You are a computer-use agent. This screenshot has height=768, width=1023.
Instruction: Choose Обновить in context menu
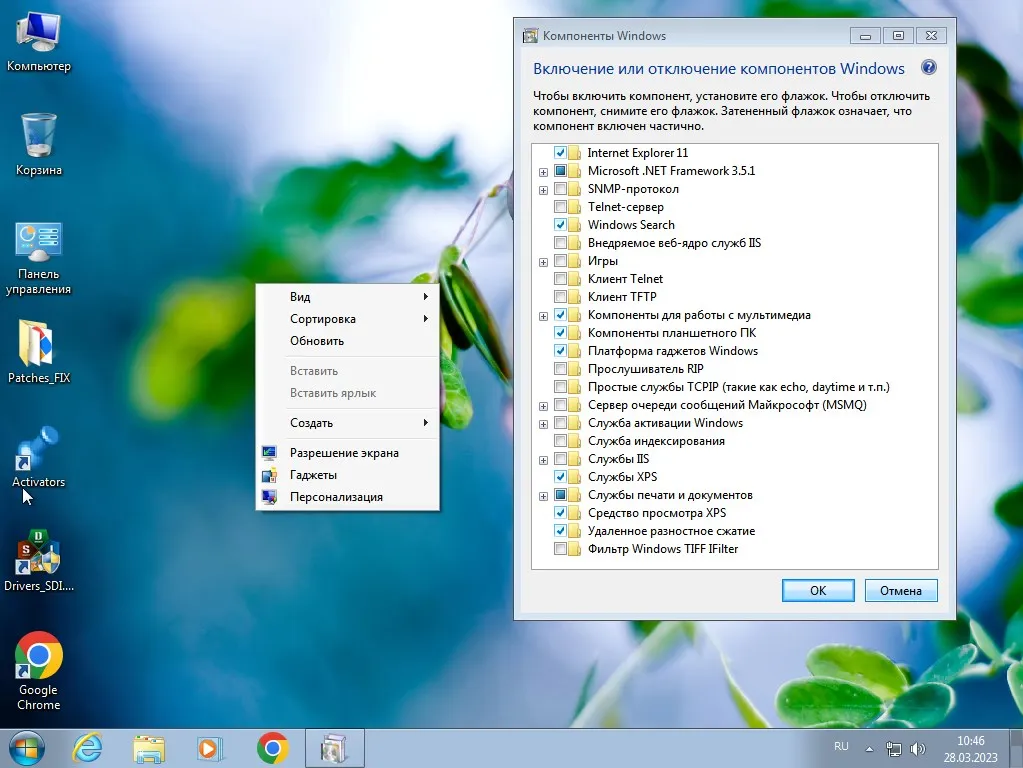348,341
